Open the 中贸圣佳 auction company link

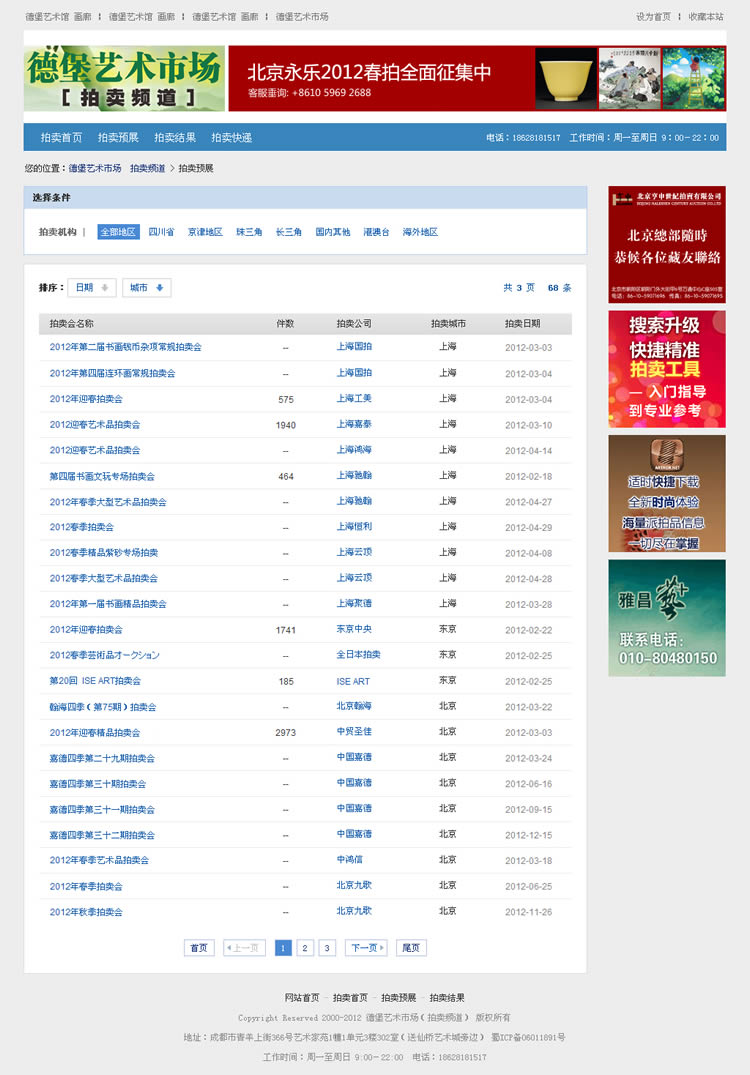(x=354, y=732)
